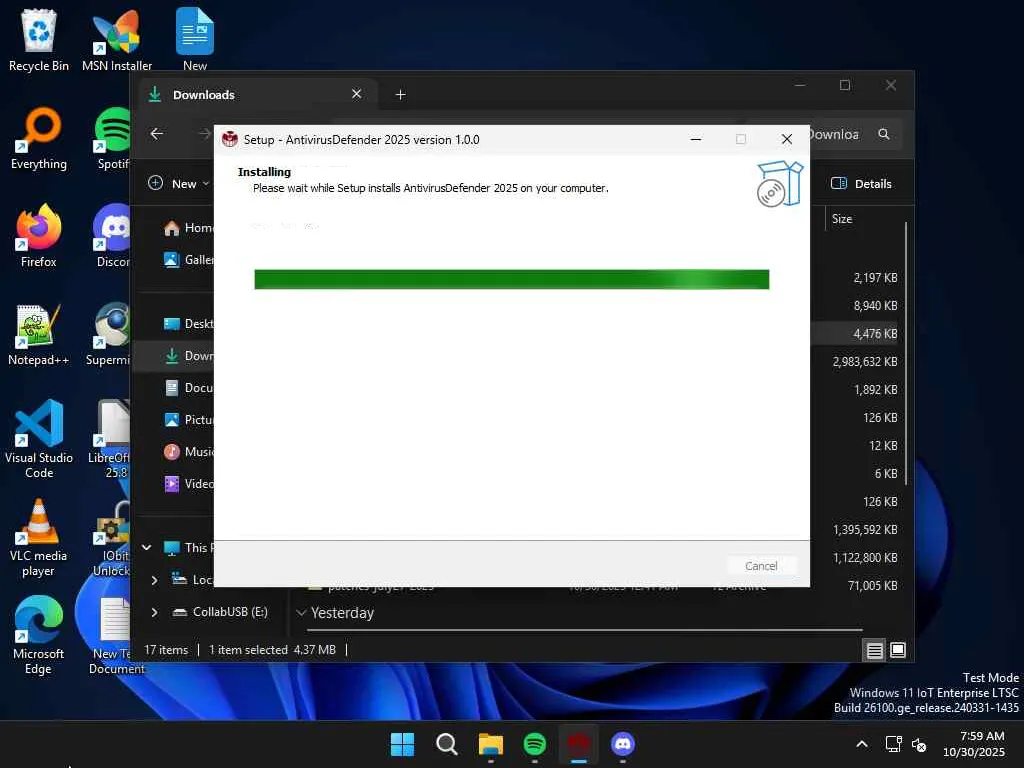Open Discord from the taskbar

coord(623,744)
